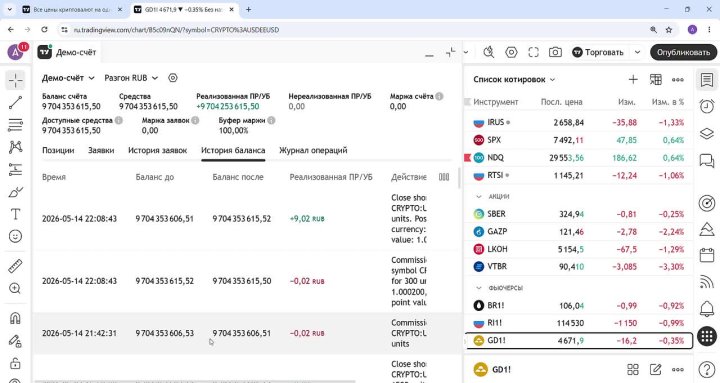Add symbol to watchlist with plus icon
This screenshot has width=720, height=383.
point(633,79)
